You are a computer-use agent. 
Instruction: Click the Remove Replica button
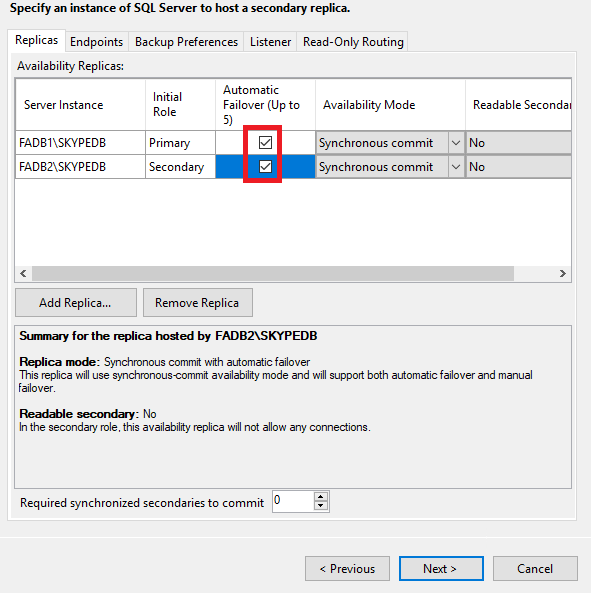[197, 303]
